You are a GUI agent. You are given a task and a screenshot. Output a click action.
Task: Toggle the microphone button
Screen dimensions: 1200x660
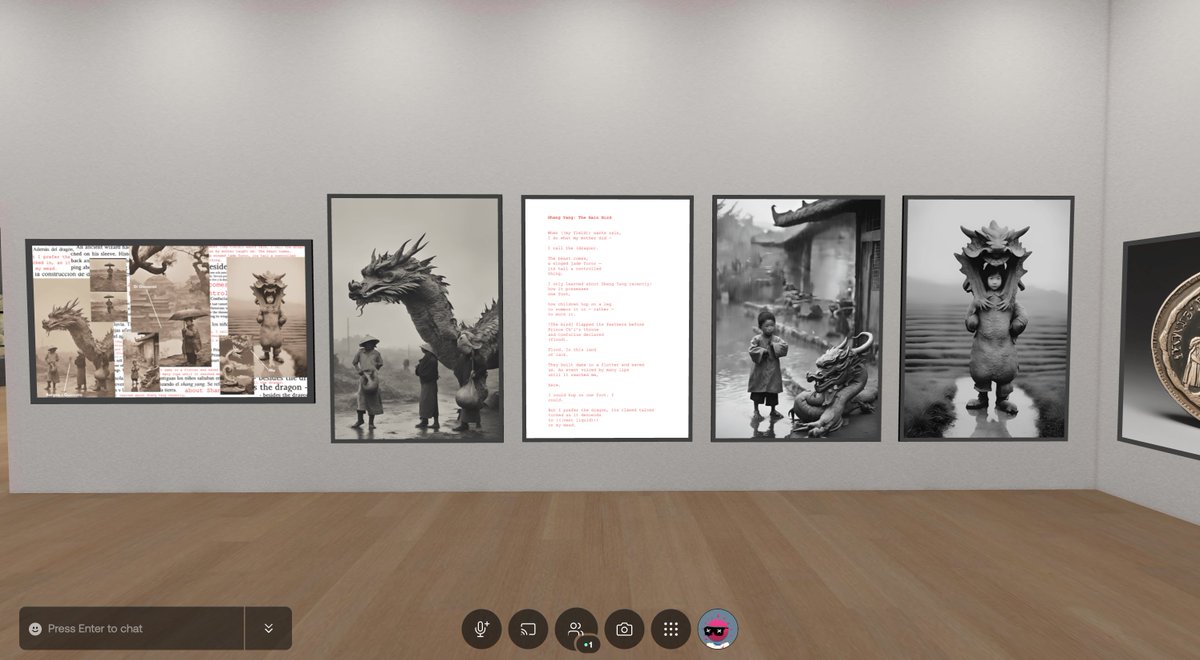[x=481, y=629]
